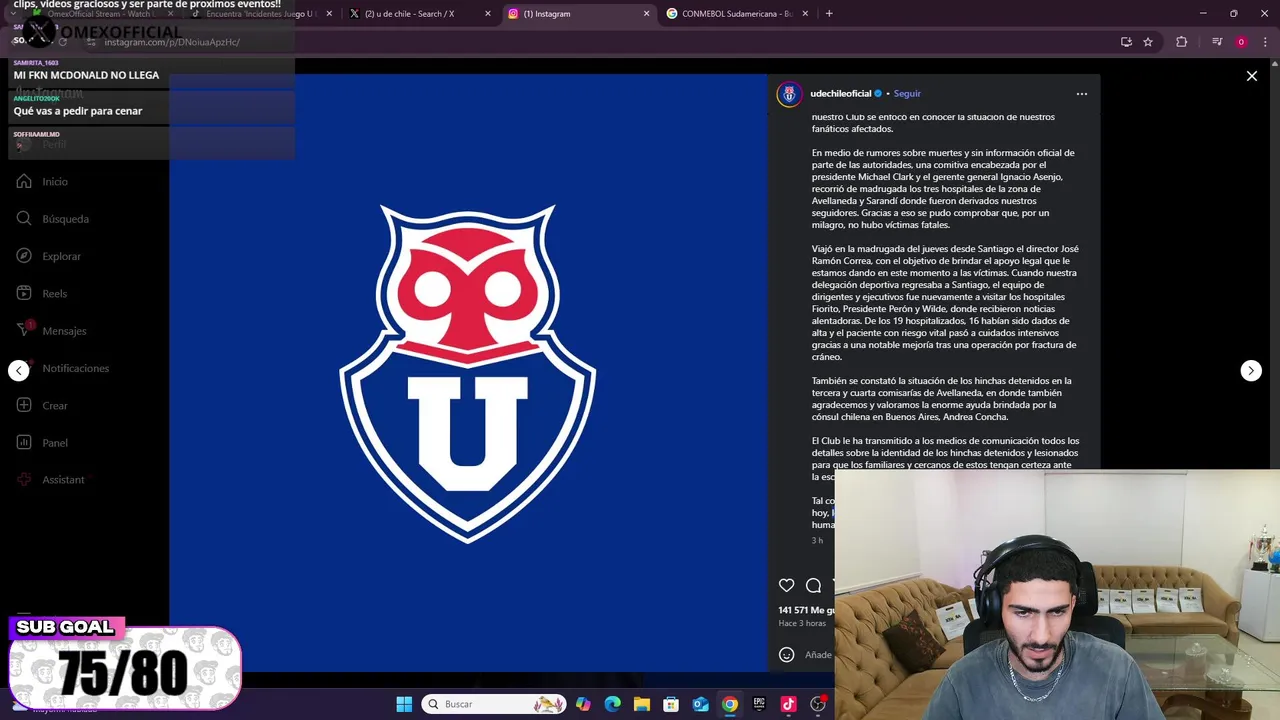Click install app icon in address bar

click(x=1126, y=42)
